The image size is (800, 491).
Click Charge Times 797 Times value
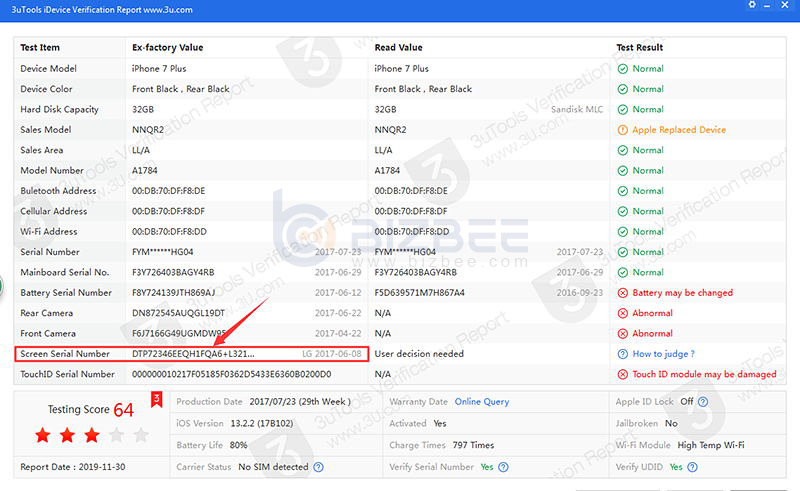473,445
